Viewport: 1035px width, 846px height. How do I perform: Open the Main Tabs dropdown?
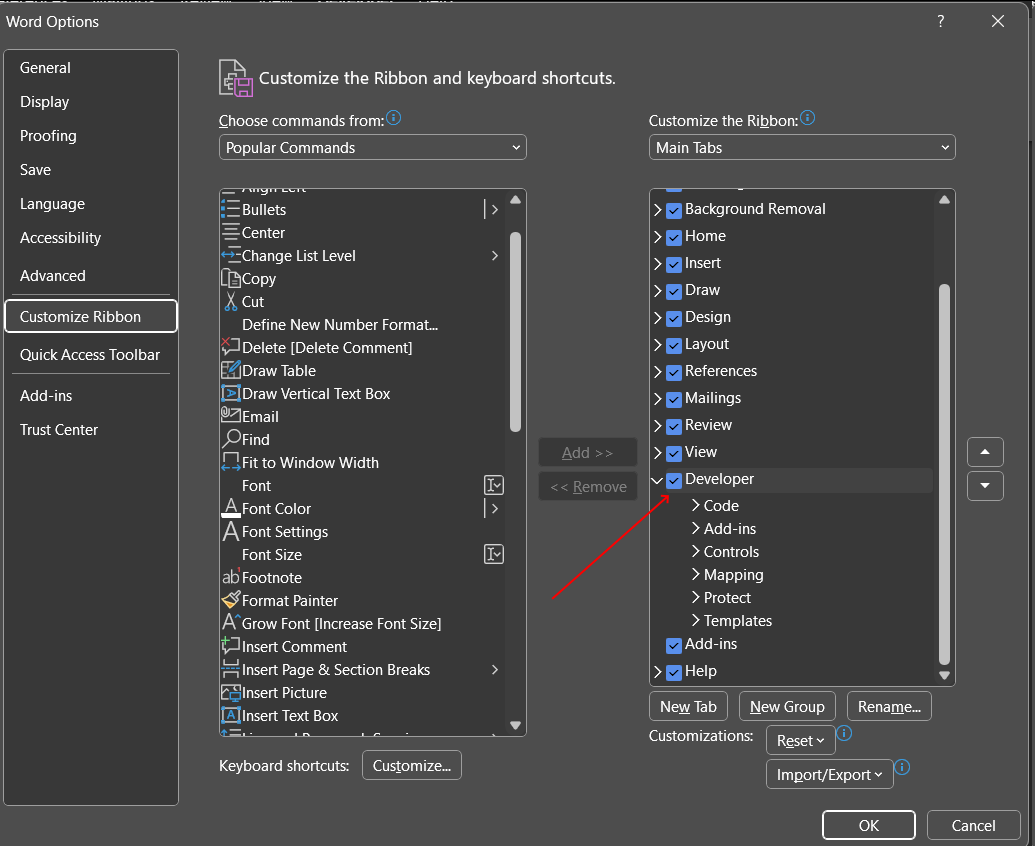[x=802, y=147]
